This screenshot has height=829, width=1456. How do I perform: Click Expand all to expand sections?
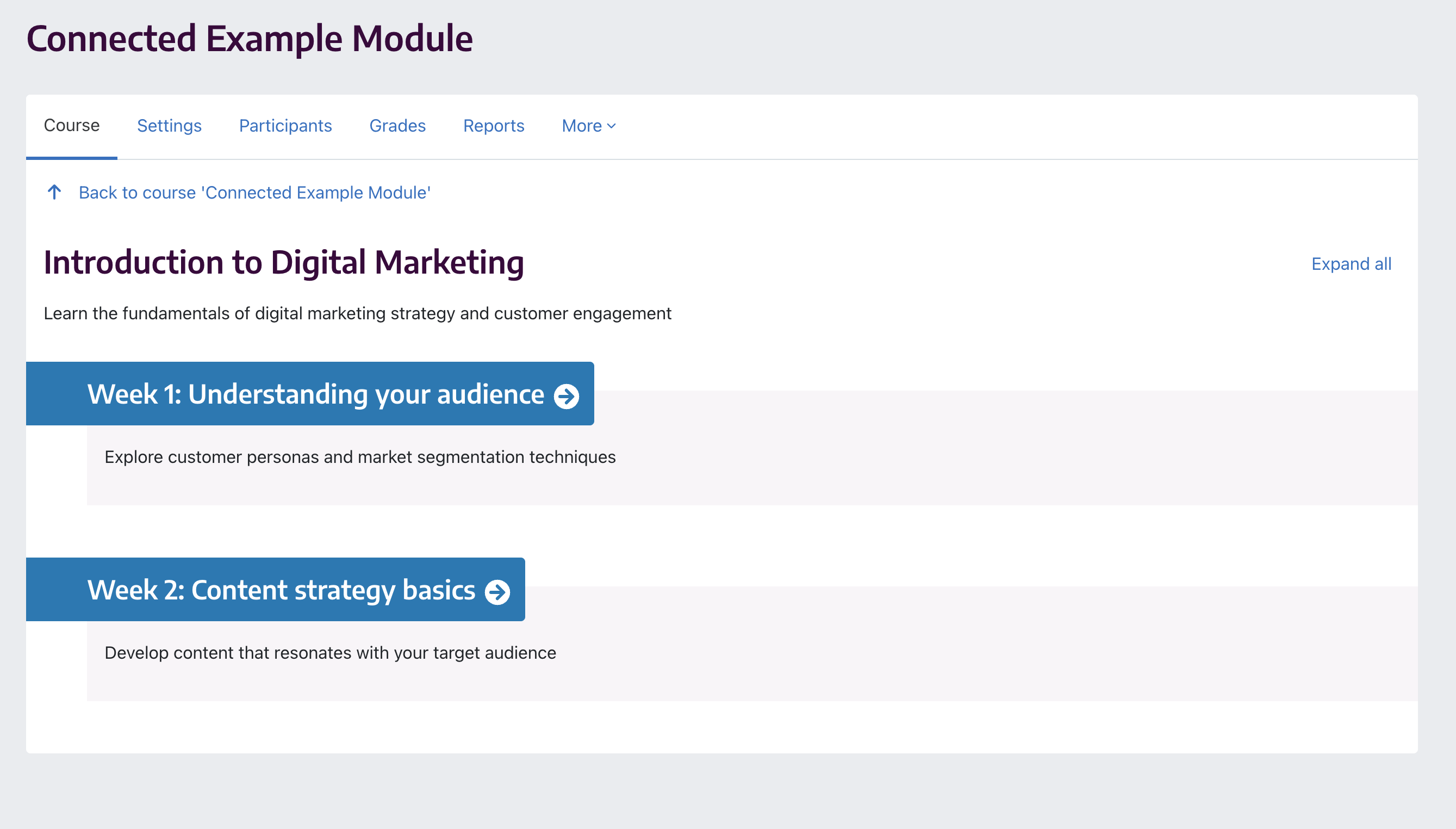pos(1351,263)
